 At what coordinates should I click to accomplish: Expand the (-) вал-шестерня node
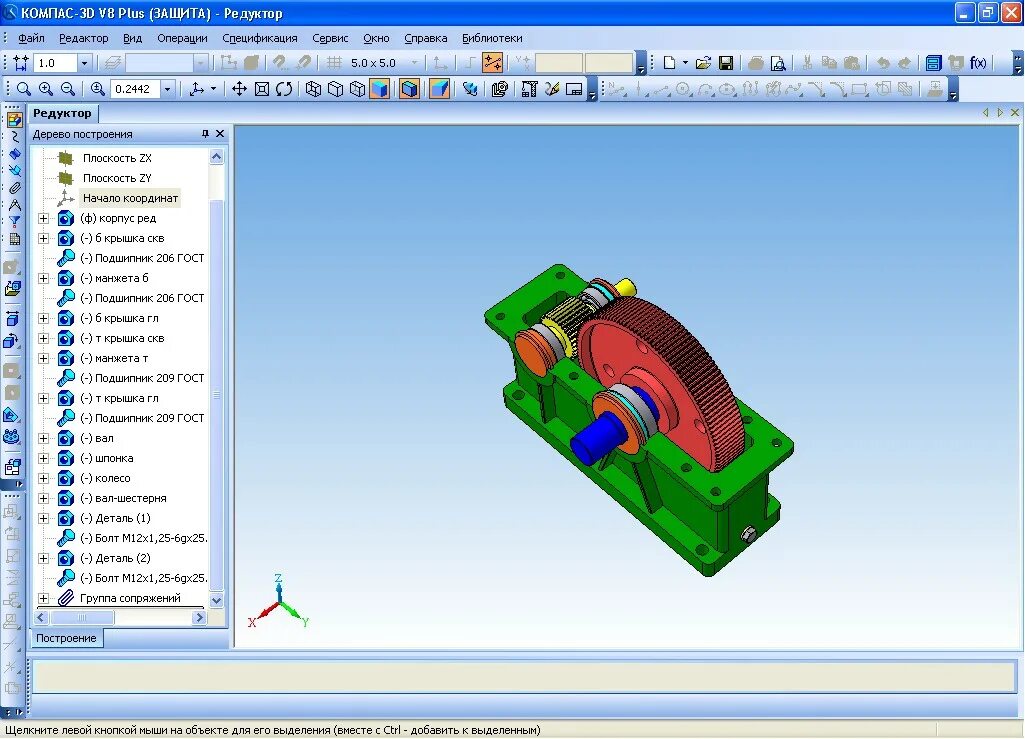pos(43,498)
